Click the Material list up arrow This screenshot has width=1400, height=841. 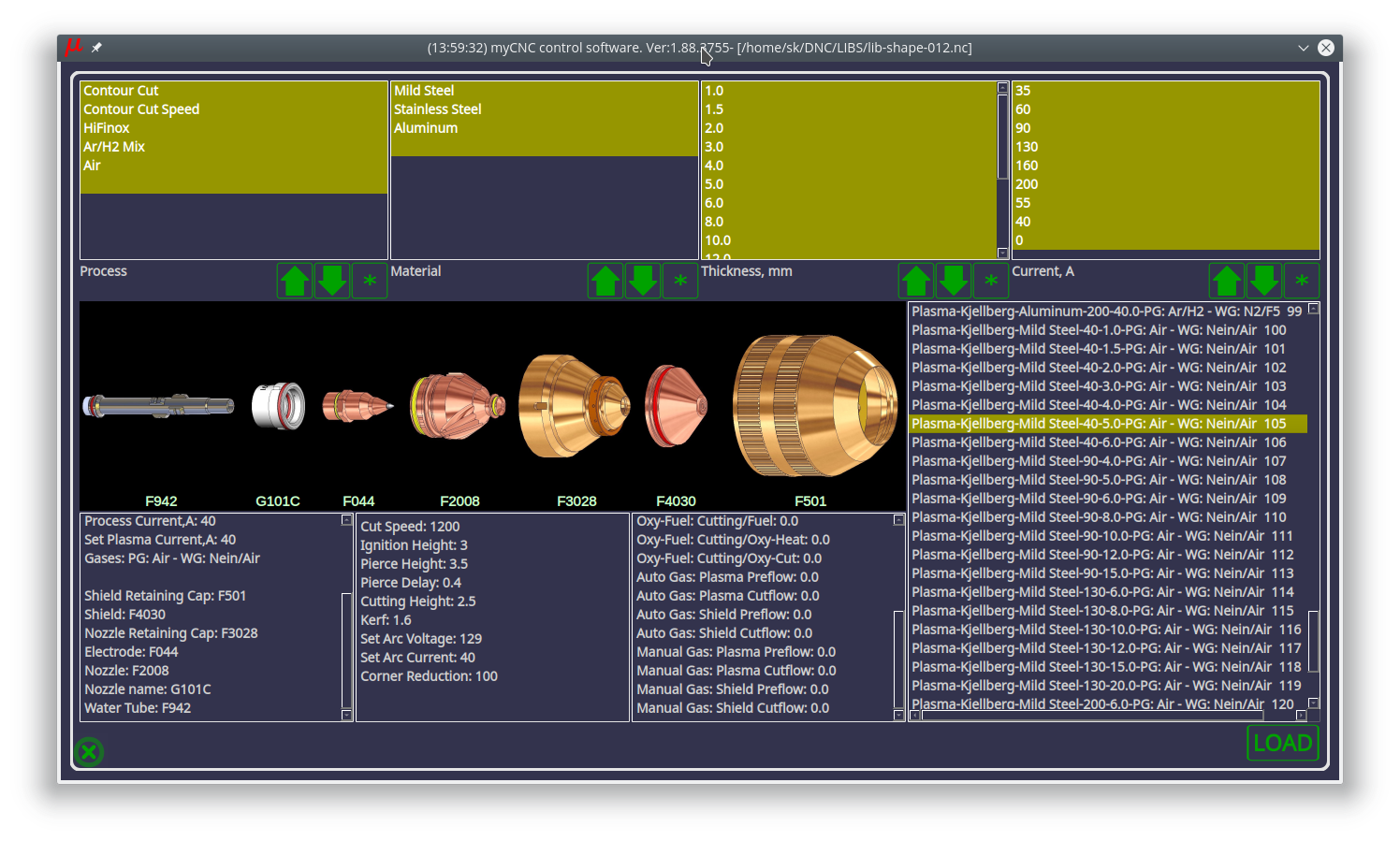(x=605, y=281)
